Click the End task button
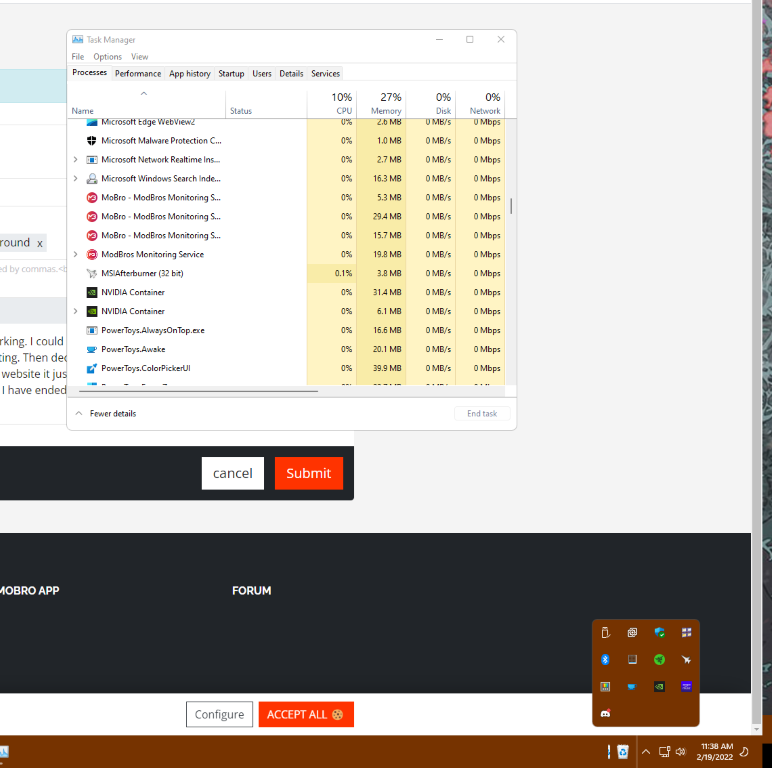 coord(482,414)
